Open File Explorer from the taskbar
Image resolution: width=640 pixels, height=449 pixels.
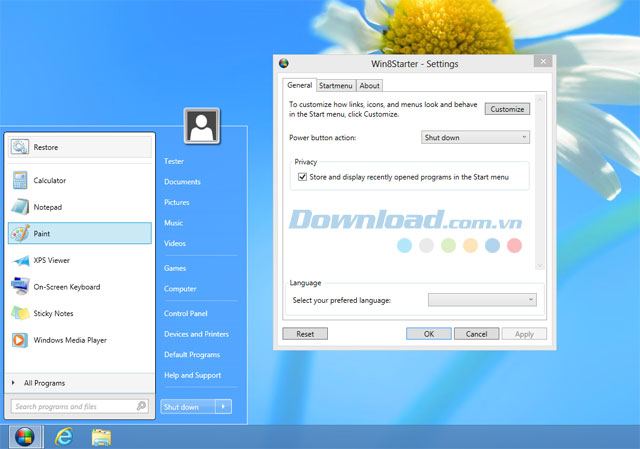(101, 436)
